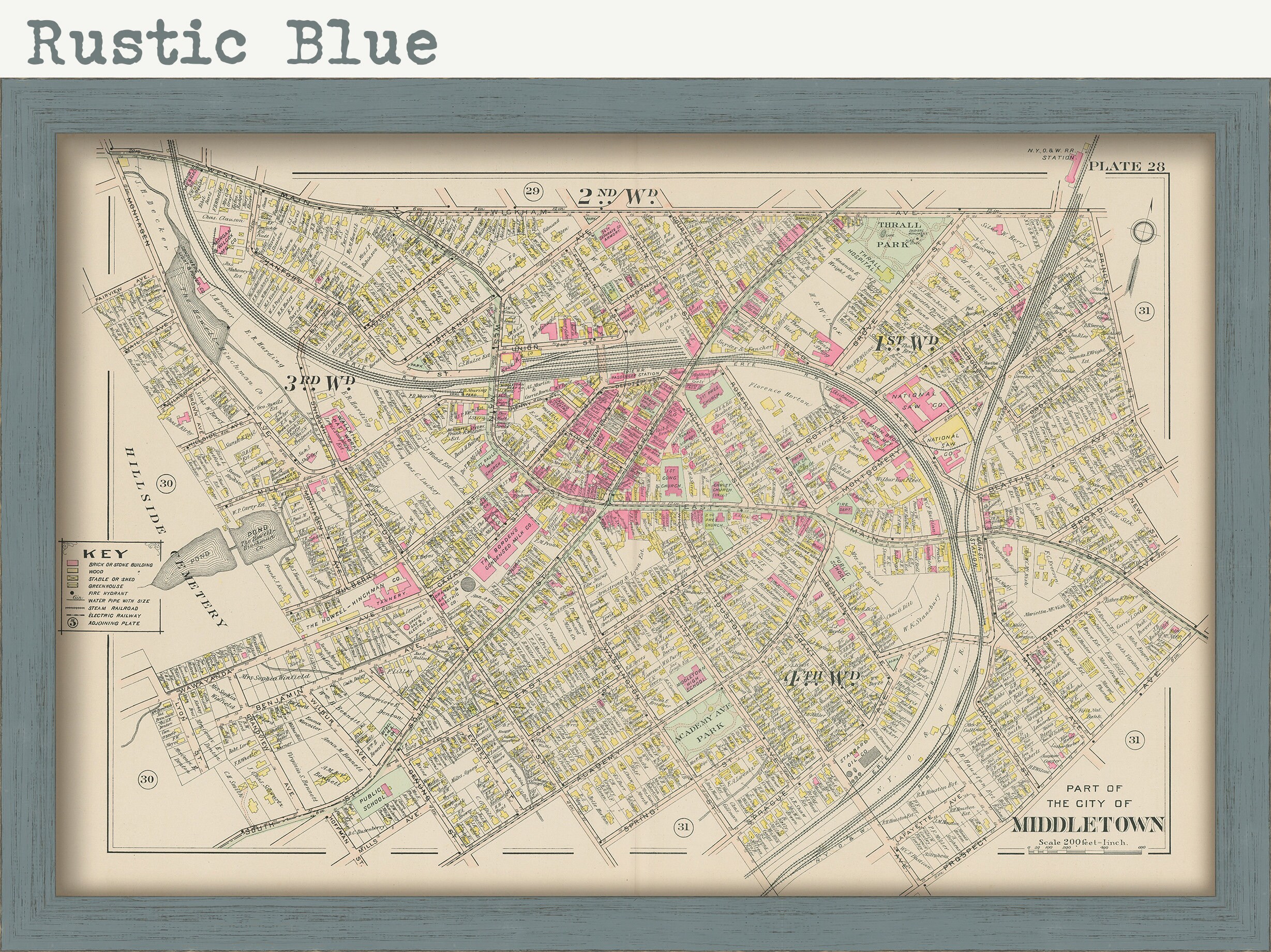
Task: Click the circled 29 adjoining plate marker
Action: coord(532,191)
